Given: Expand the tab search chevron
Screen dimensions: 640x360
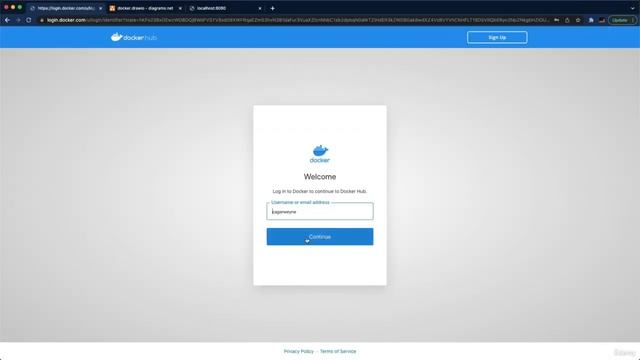Looking at the screenshot, I should (x=632, y=8).
